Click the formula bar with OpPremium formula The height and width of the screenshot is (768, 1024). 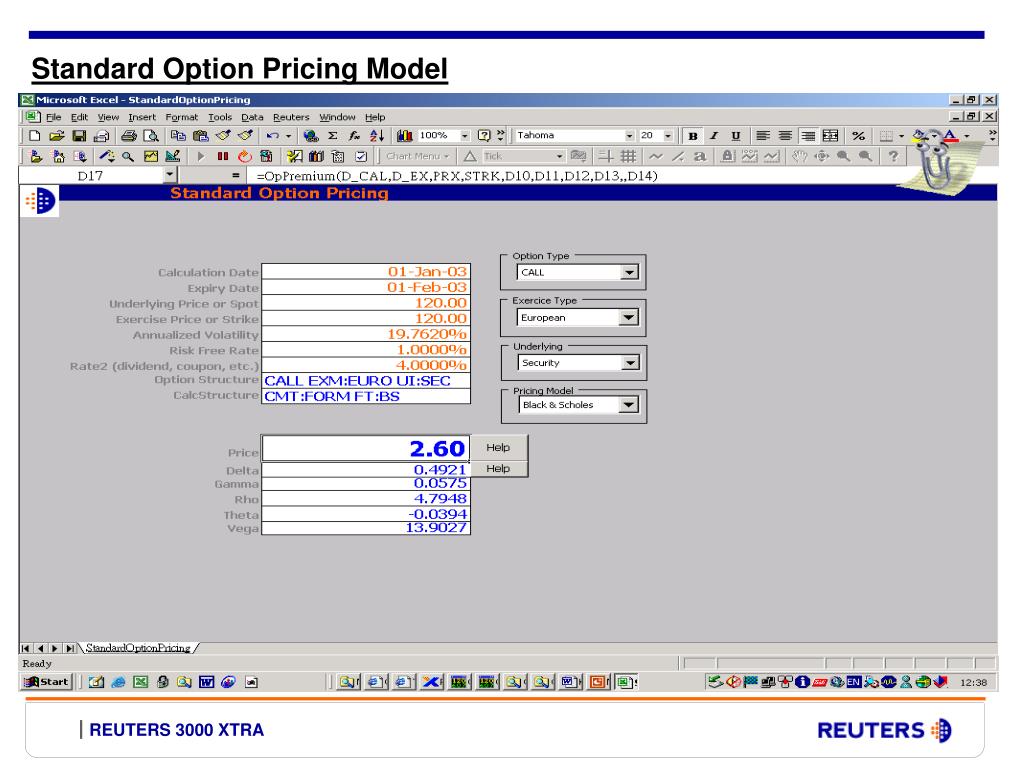pos(575,175)
